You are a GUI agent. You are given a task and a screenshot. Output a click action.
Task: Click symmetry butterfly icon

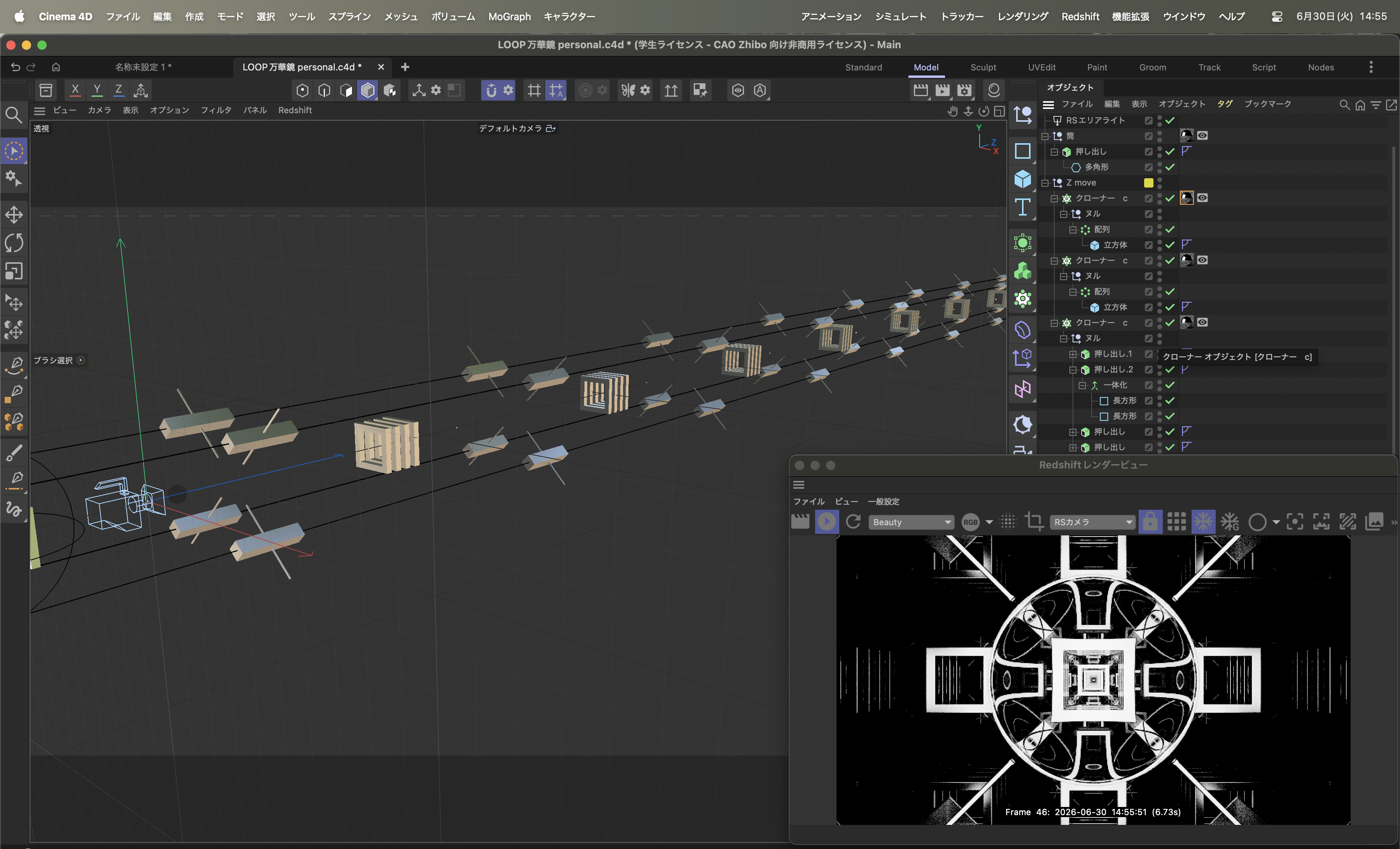[x=628, y=90]
